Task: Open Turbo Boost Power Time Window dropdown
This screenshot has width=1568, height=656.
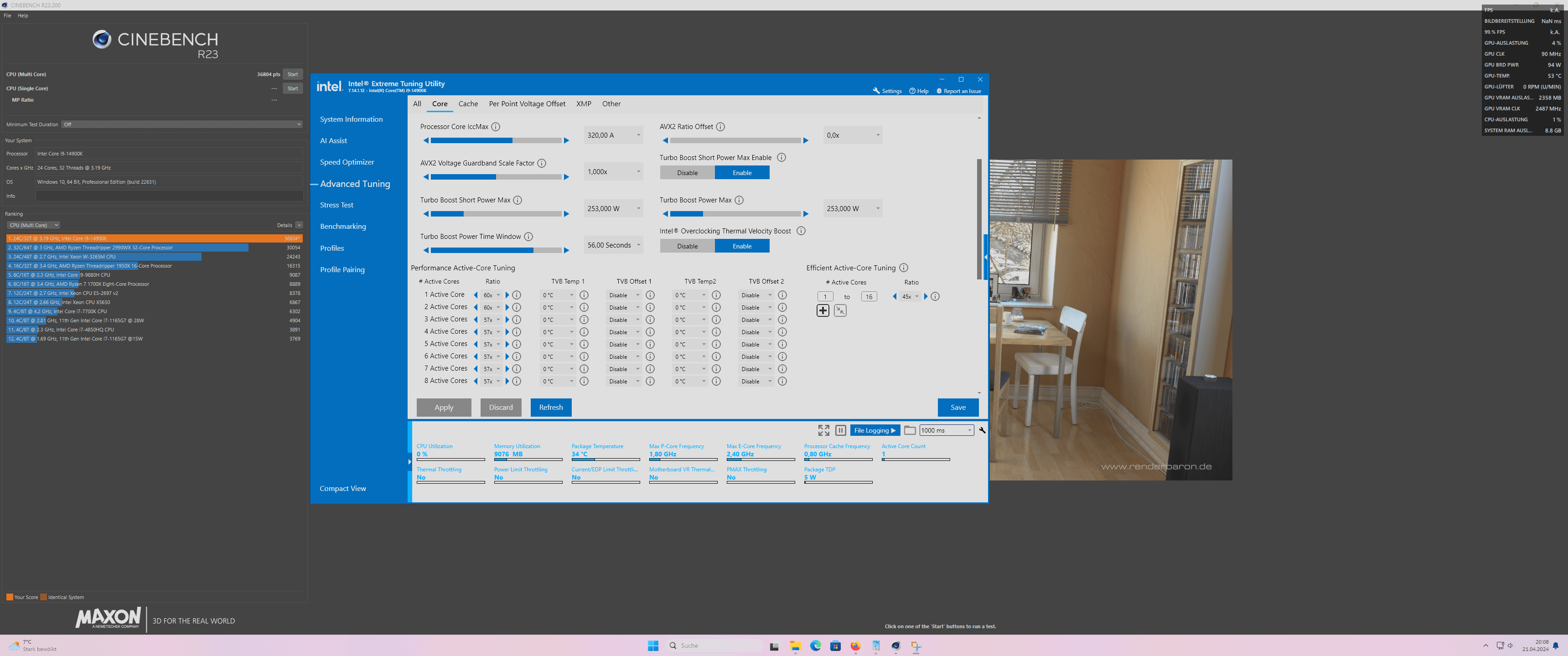Action: coord(613,245)
